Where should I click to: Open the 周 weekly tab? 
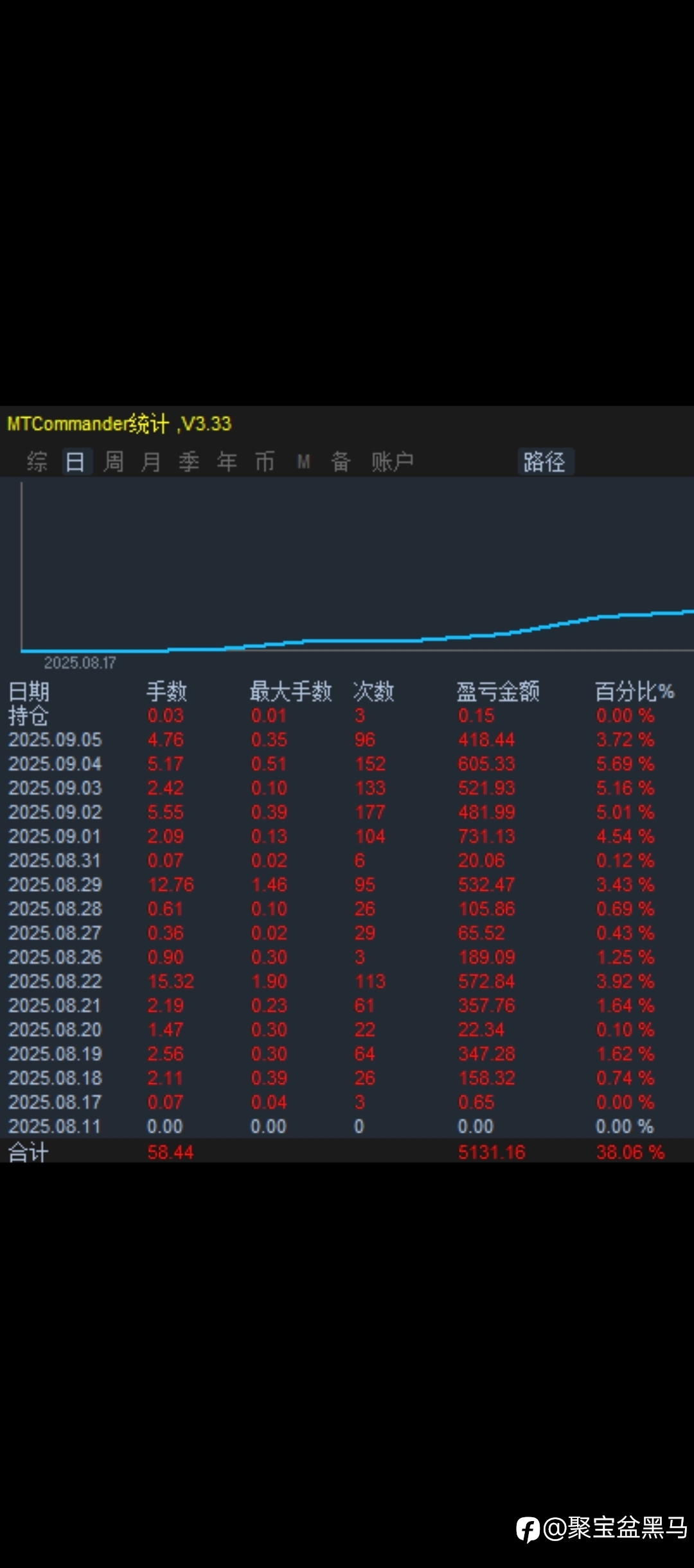click(113, 461)
